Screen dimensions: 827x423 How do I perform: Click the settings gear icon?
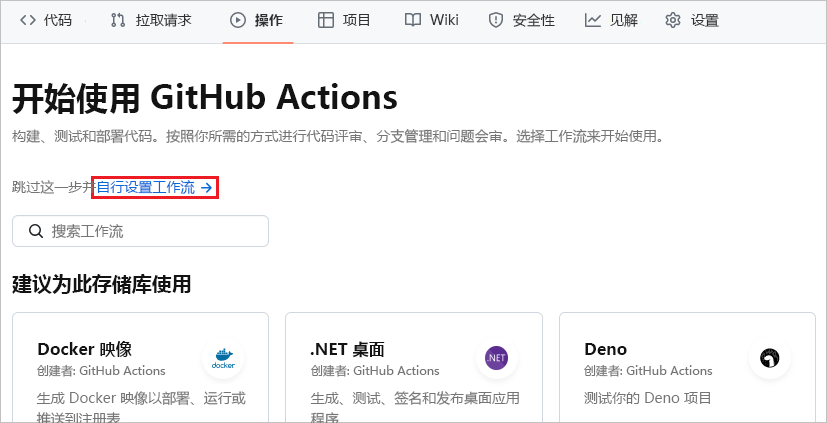(673, 21)
